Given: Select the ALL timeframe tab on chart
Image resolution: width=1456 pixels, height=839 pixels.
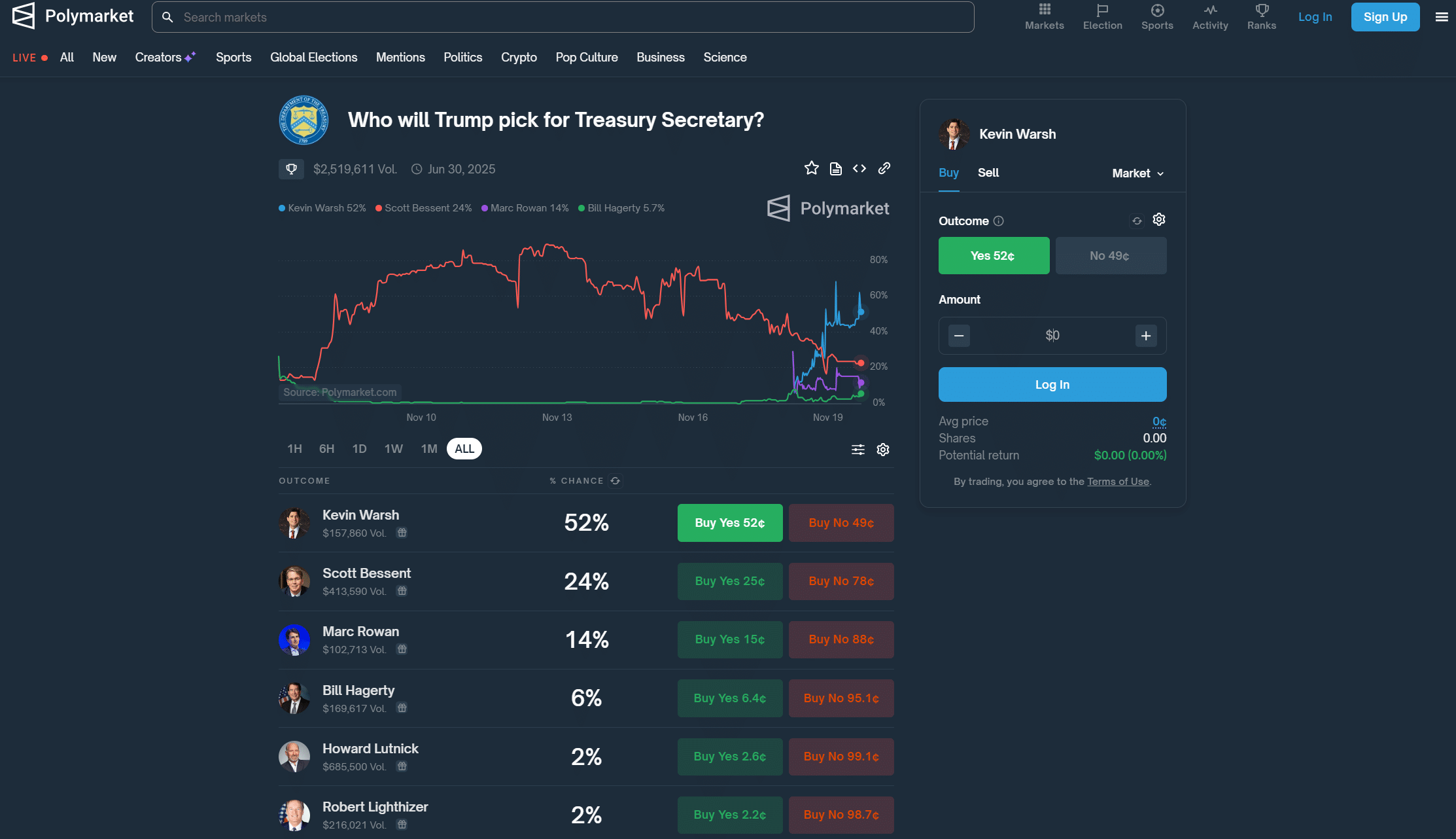Looking at the screenshot, I should [463, 449].
